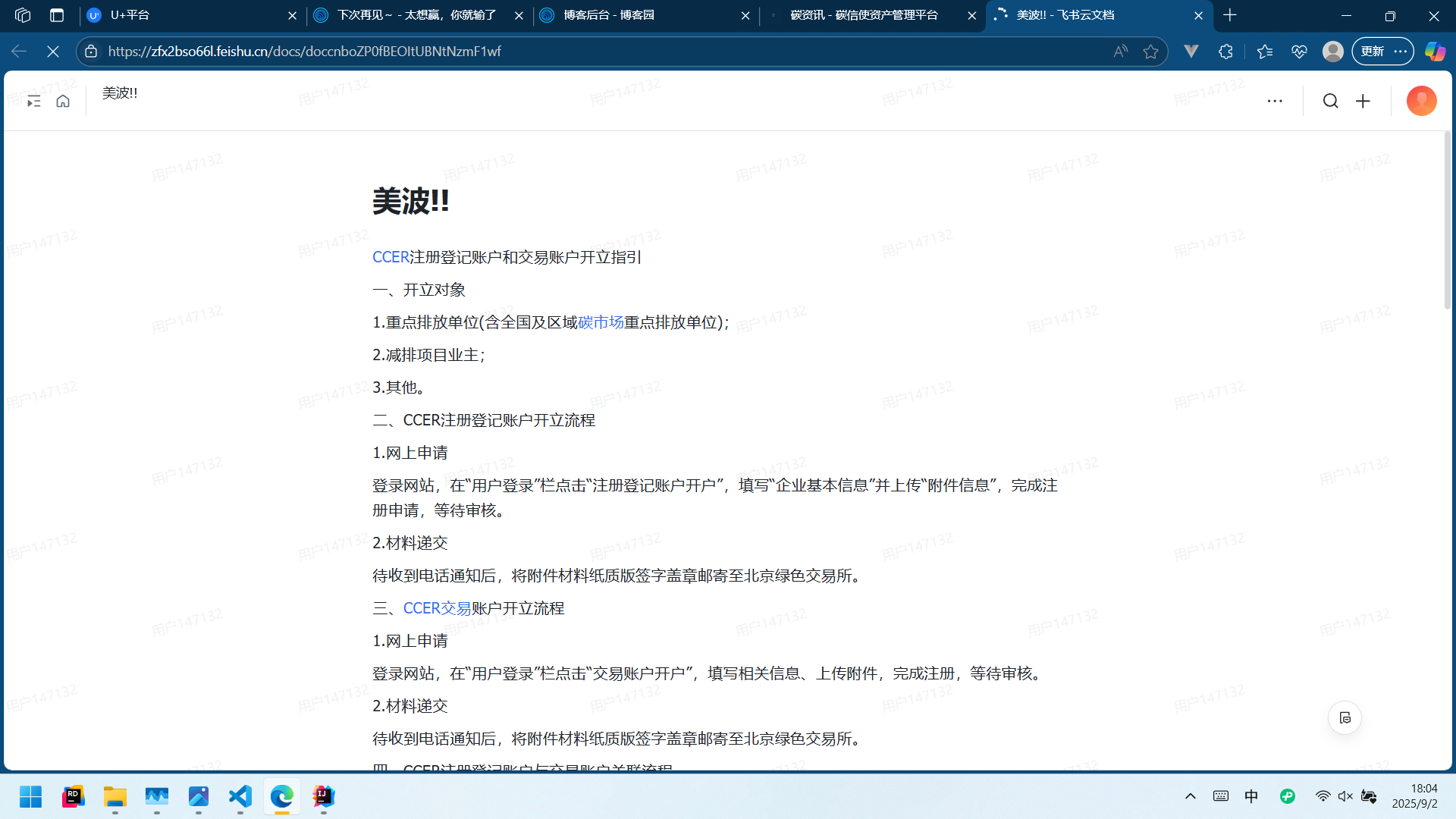Open the user avatar profile menu
Image resolution: width=1456 pixels, height=819 pixels.
point(1421,101)
